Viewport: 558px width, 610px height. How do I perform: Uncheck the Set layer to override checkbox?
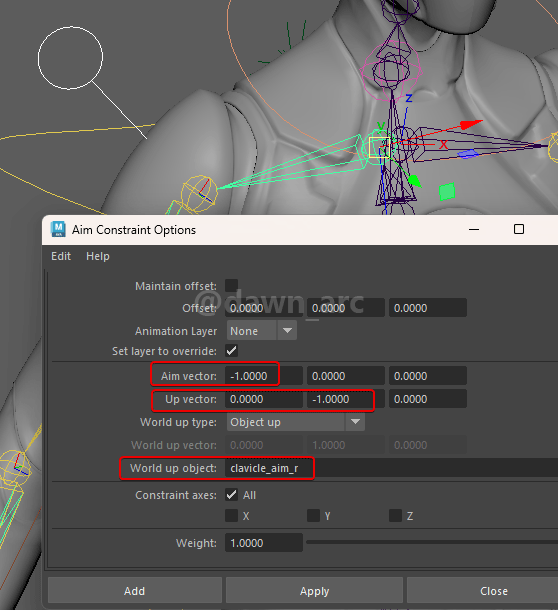(232, 351)
